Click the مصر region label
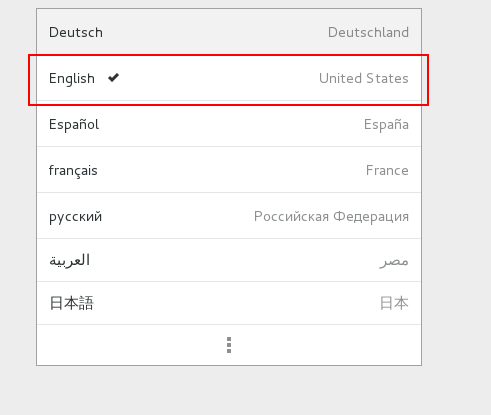The image size is (491, 415). tap(394, 261)
